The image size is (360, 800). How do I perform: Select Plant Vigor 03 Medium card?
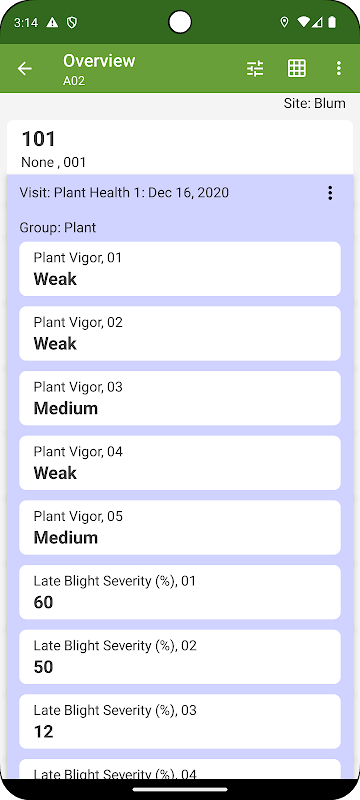180,398
